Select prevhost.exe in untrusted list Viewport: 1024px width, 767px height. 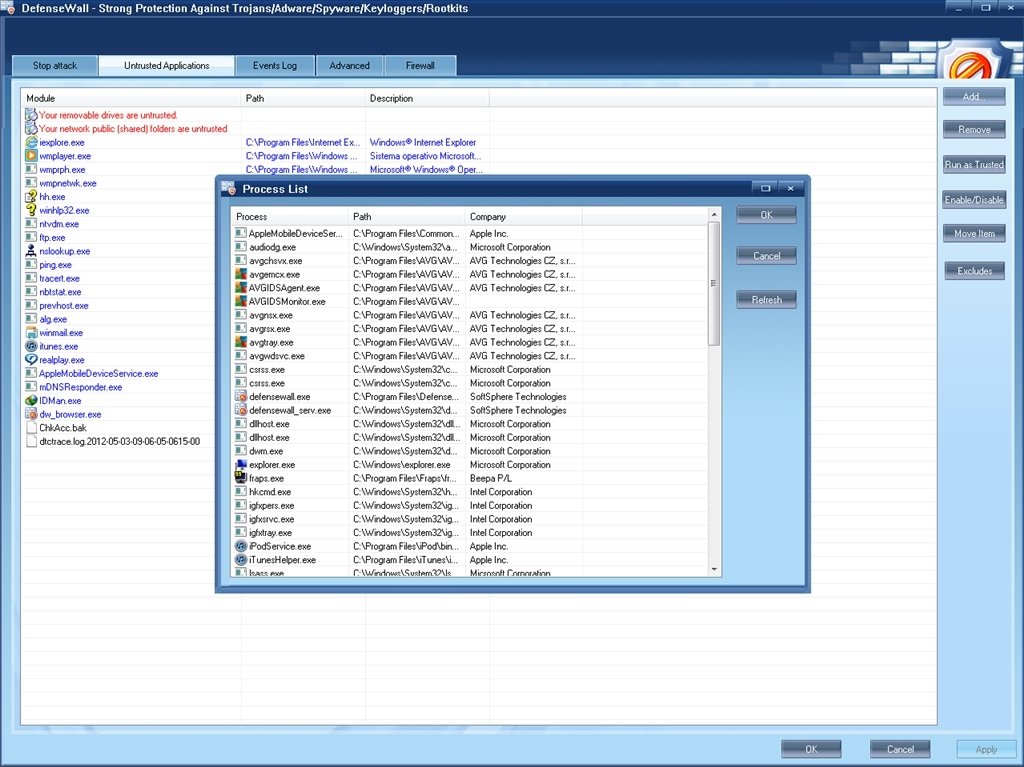tap(63, 306)
